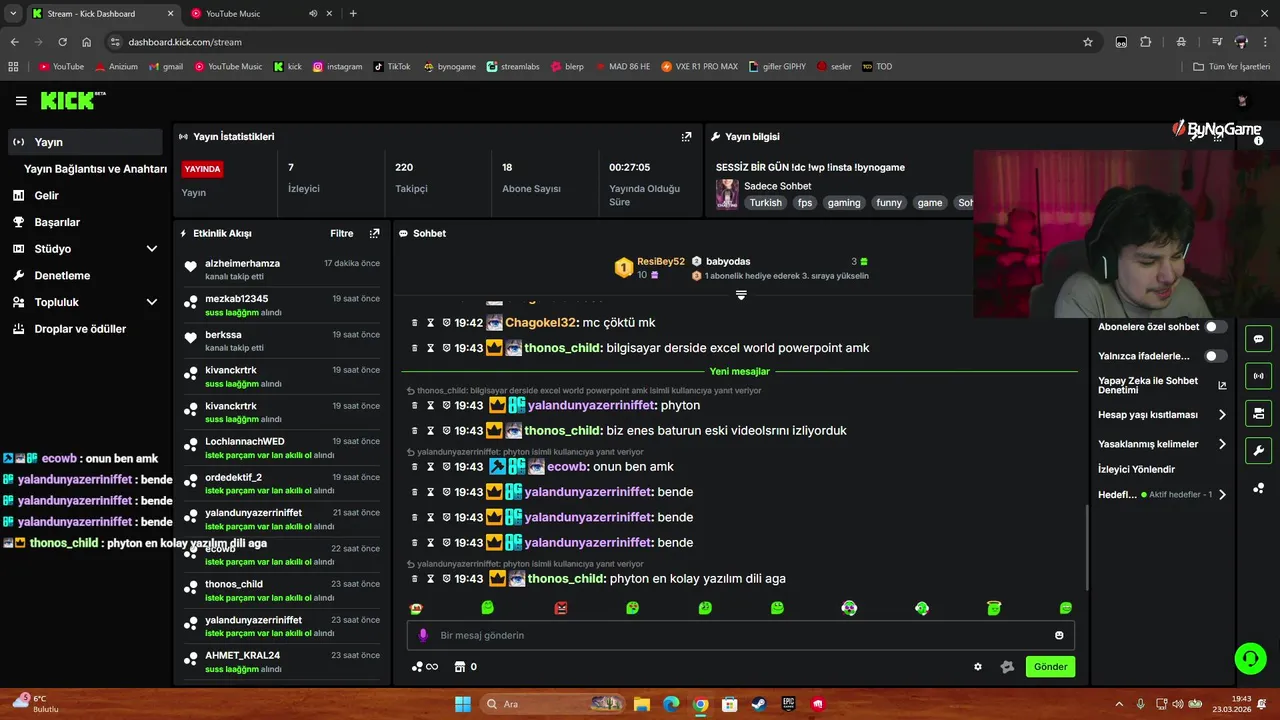
Task: Open the chat panel icon in the right rail
Action: click(x=1258, y=339)
